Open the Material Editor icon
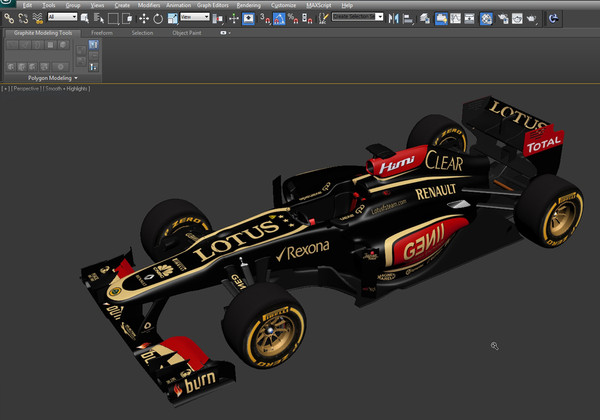This screenshot has height=420, width=600. [x=486, y=18]
